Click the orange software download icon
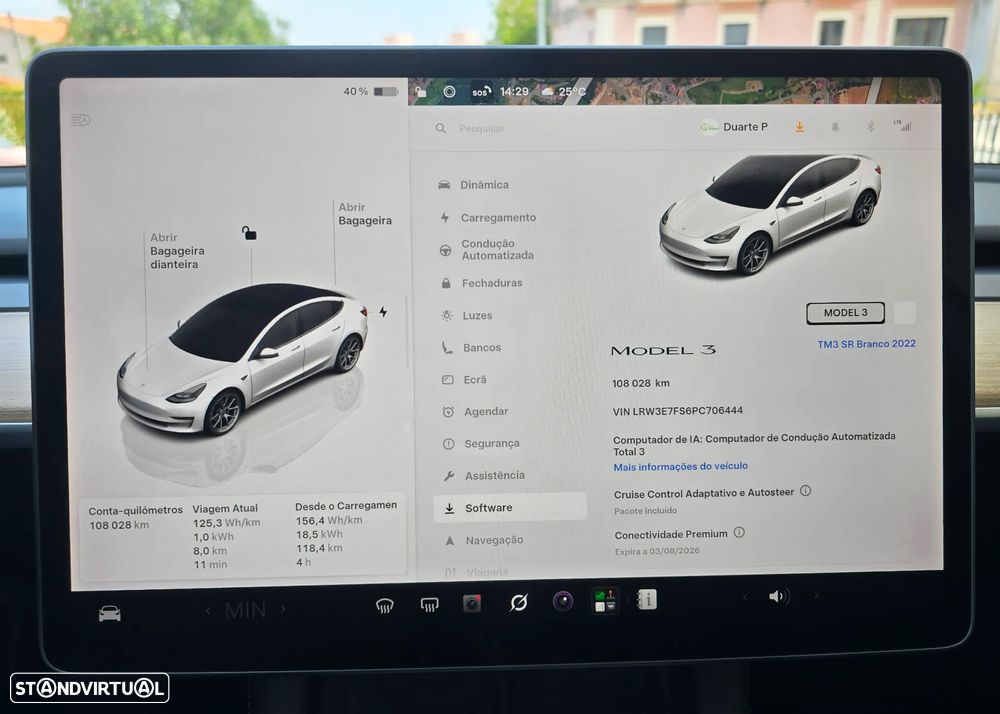The width and height of the screenshot is (1000, 714). [799, 128]
